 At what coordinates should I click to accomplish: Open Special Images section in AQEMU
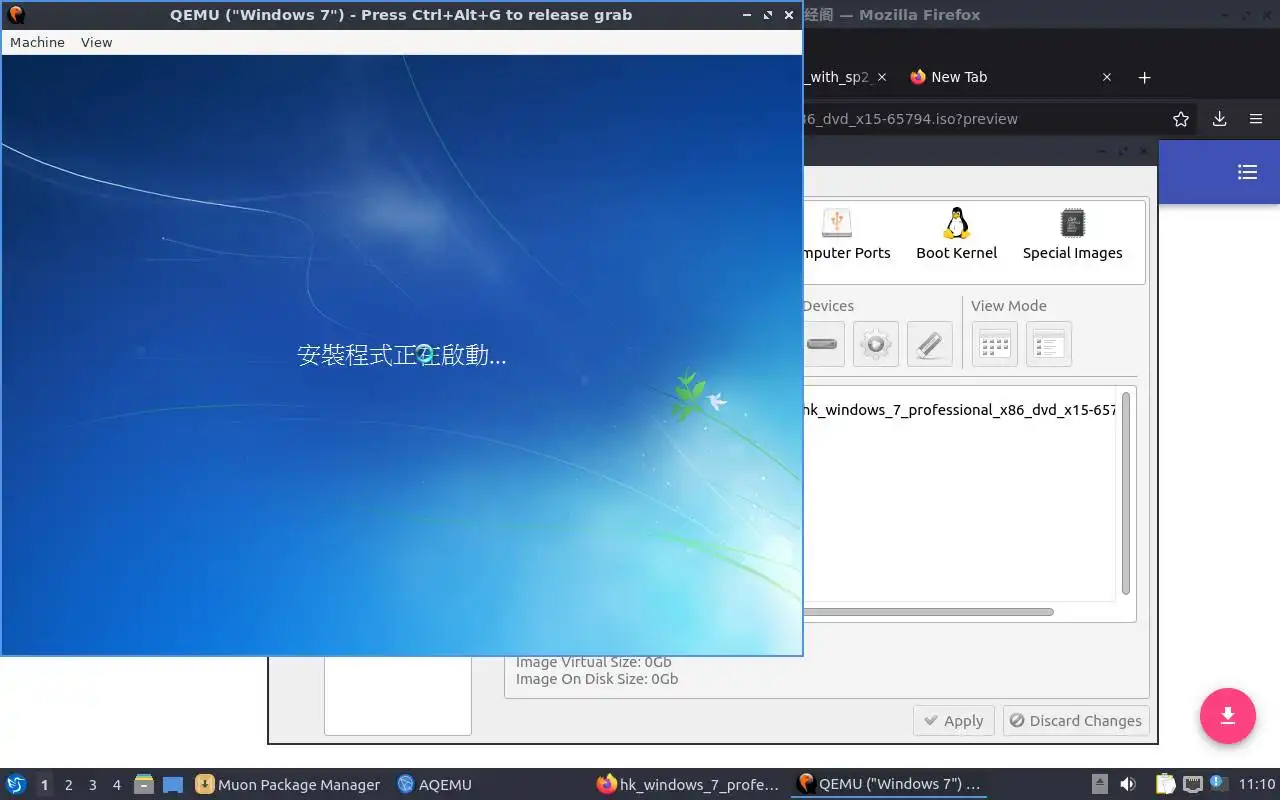(x=1072, y=234)
